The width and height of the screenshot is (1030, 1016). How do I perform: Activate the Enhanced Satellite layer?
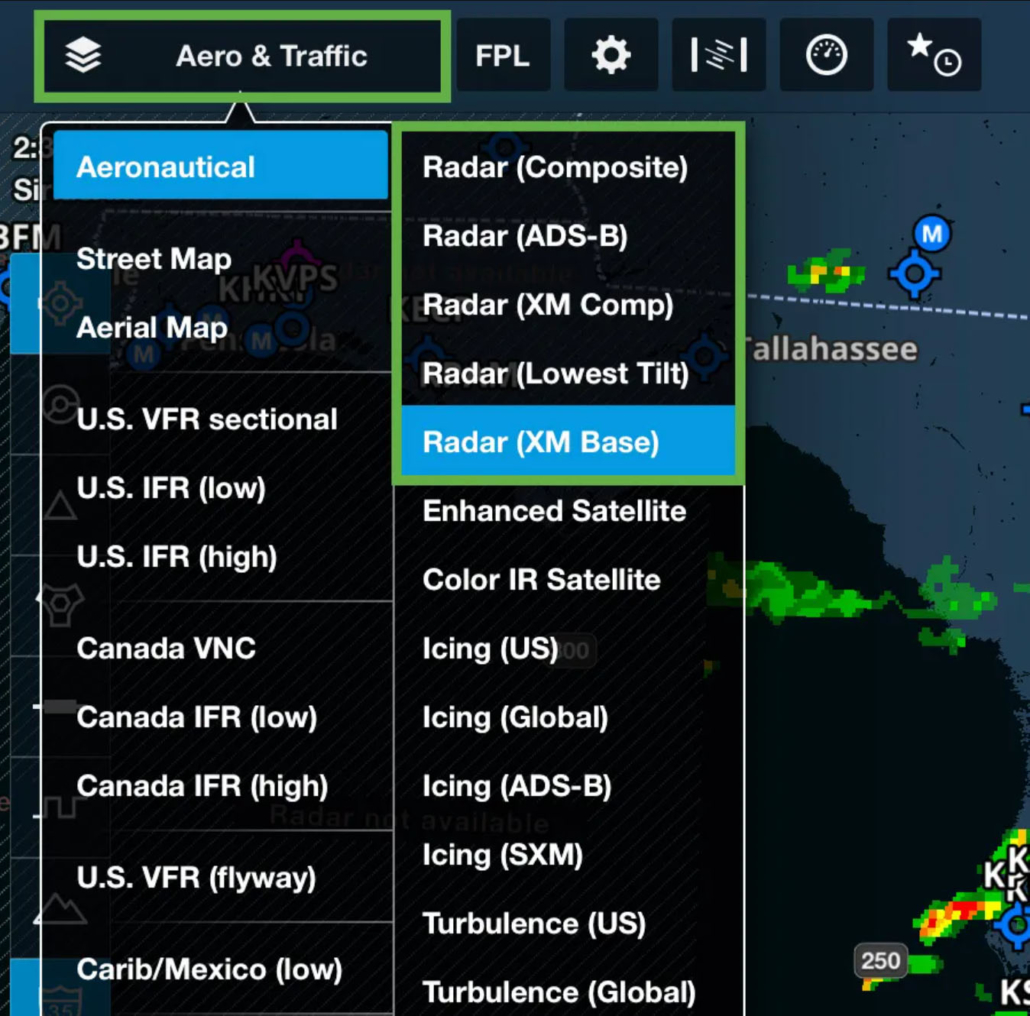tap(553, 511)
